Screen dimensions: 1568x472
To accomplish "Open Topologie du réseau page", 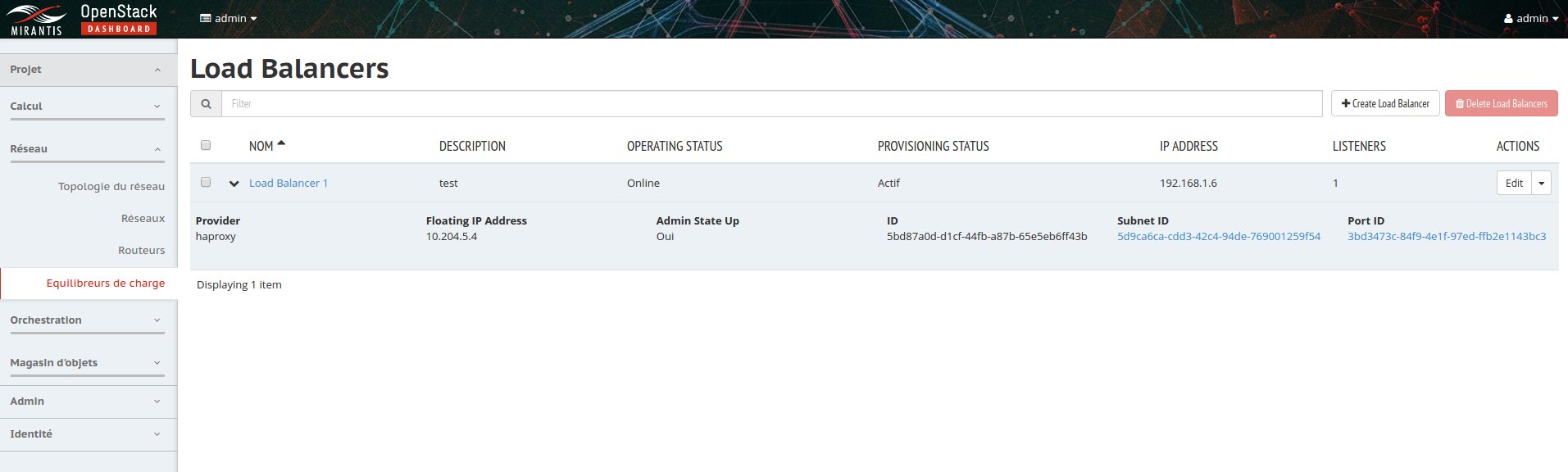I will [x=111, y=186].
